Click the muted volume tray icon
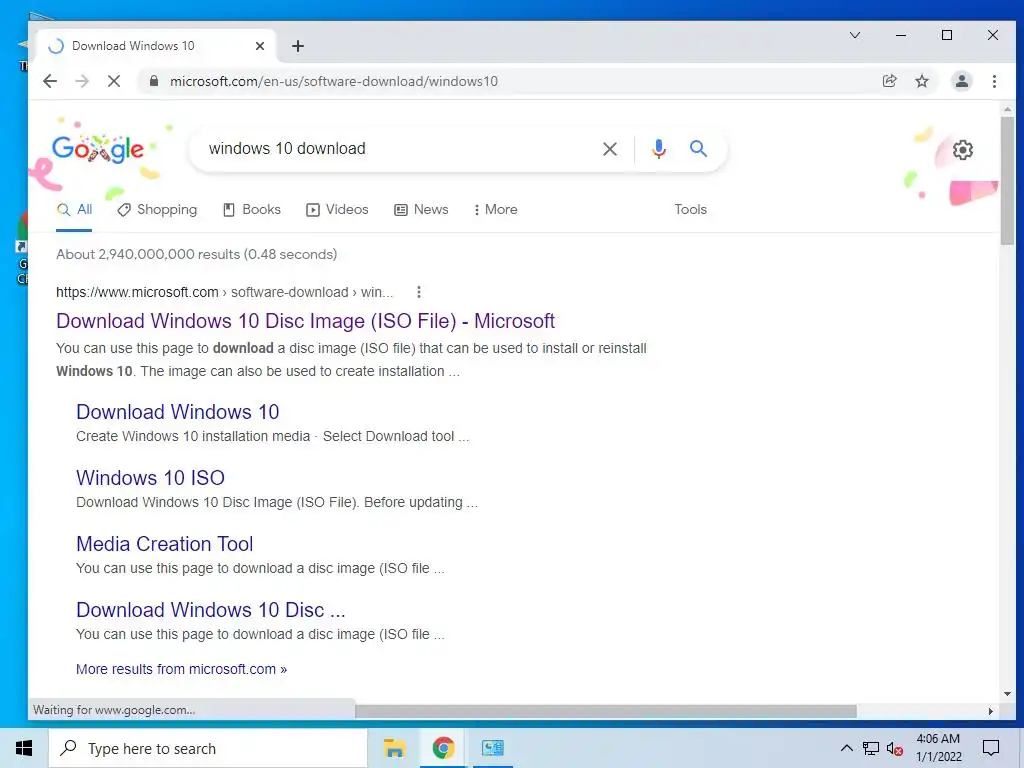Screen dimensions: 1024x768 tap(895, 749)
